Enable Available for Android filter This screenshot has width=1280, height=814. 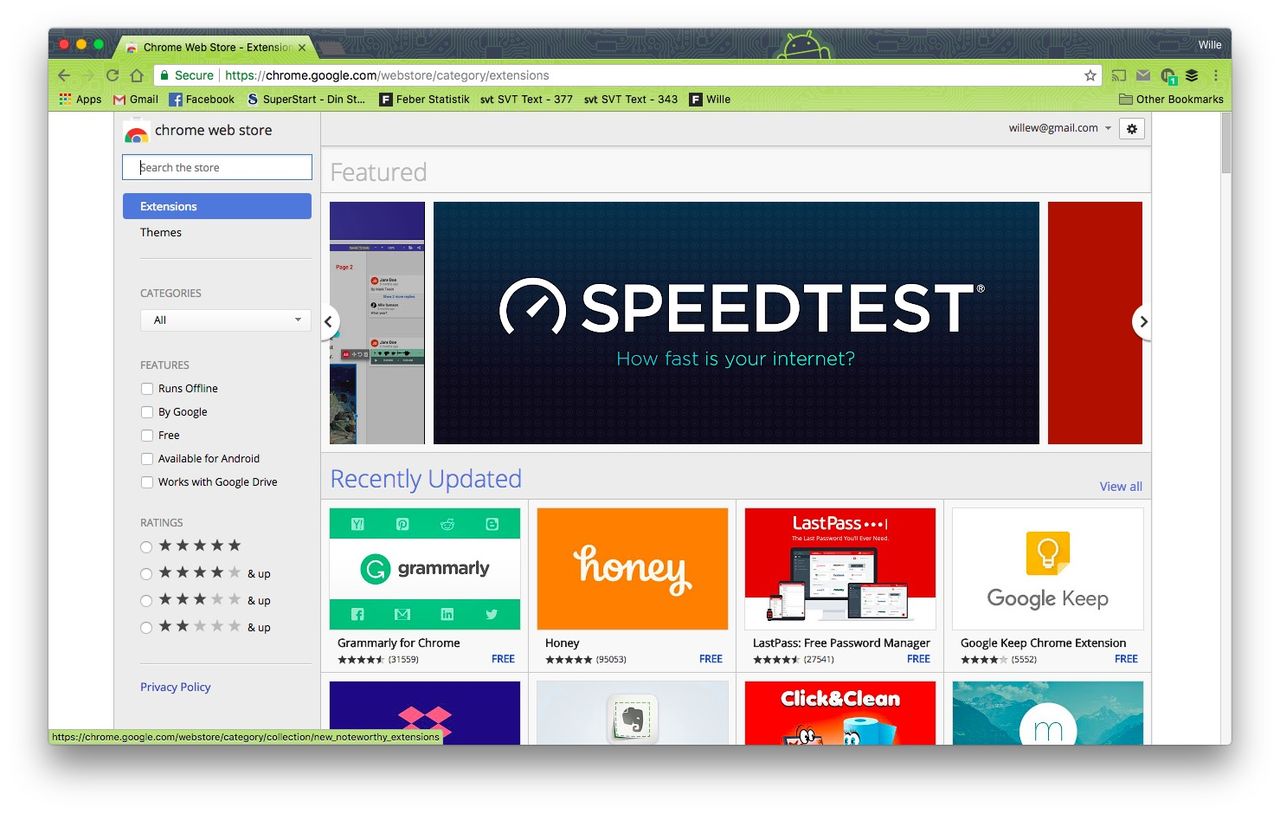click(x=147, y=458)
